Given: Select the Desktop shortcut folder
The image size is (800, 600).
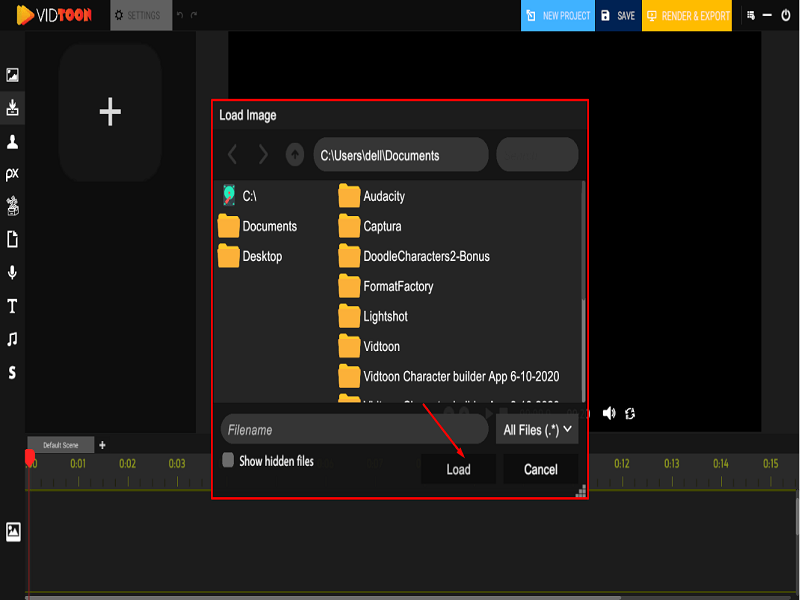Looking at the screenshot, I should click(x=250, y=256).
